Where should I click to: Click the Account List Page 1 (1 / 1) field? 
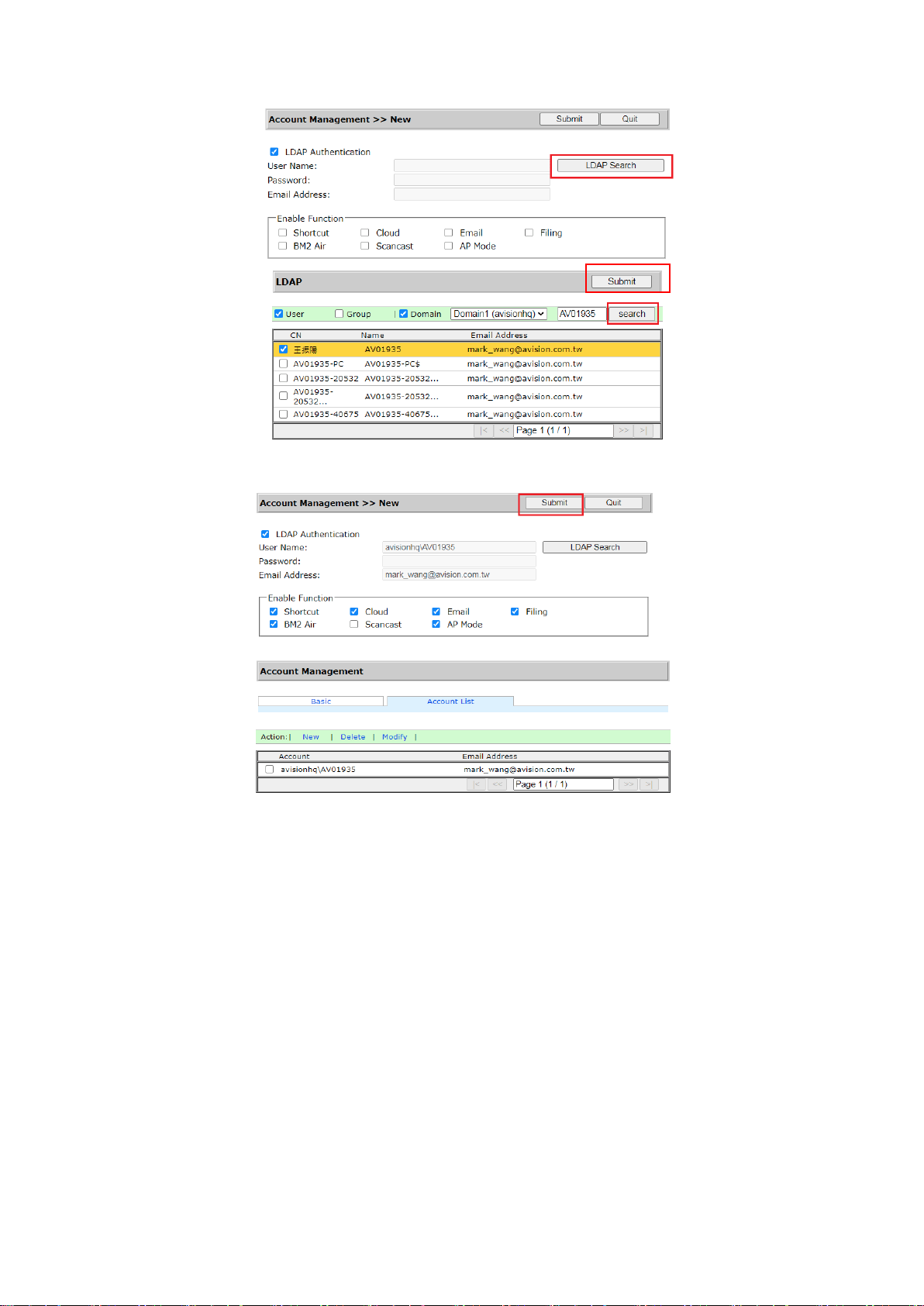pos(564,784)
